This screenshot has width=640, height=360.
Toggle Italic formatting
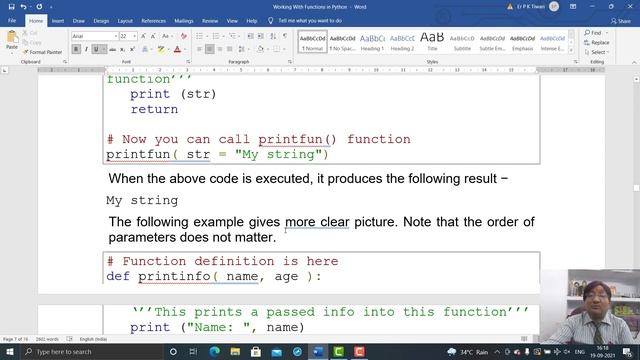pos(86,49)
